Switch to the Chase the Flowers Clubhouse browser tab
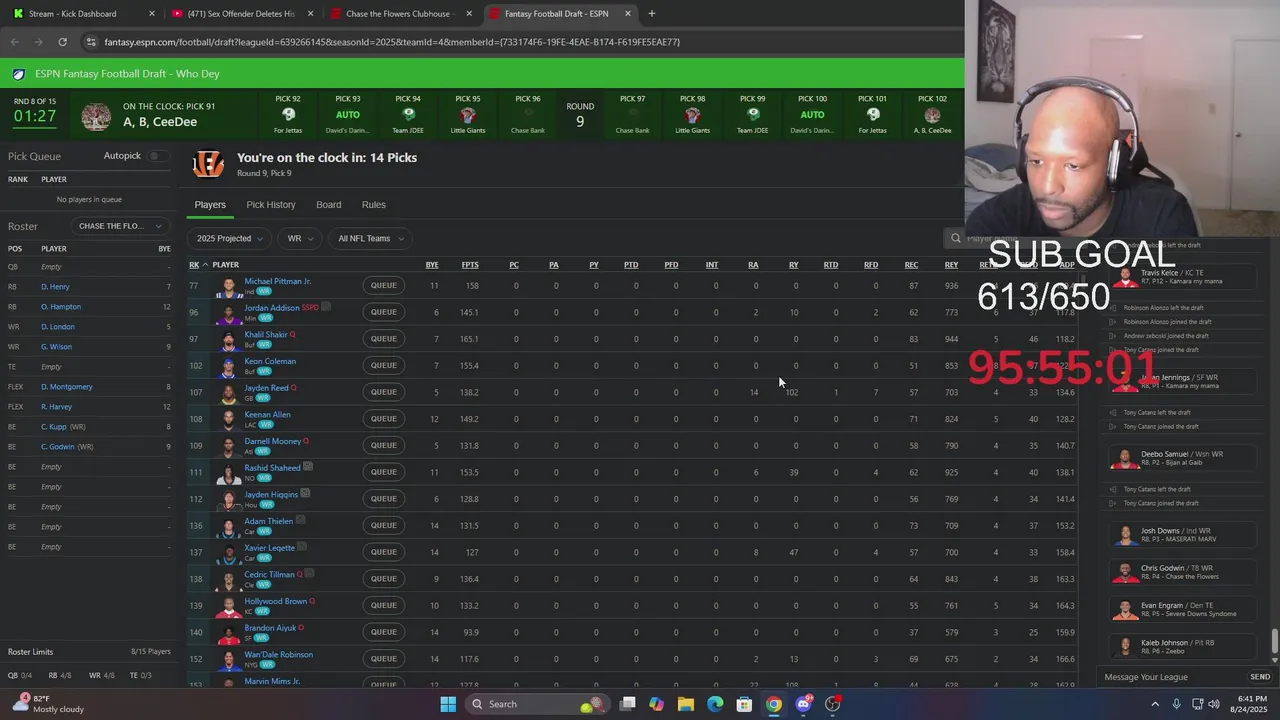Image resolution: width=1280 pixels, height=720 pixels. click(x=400, y=14)
